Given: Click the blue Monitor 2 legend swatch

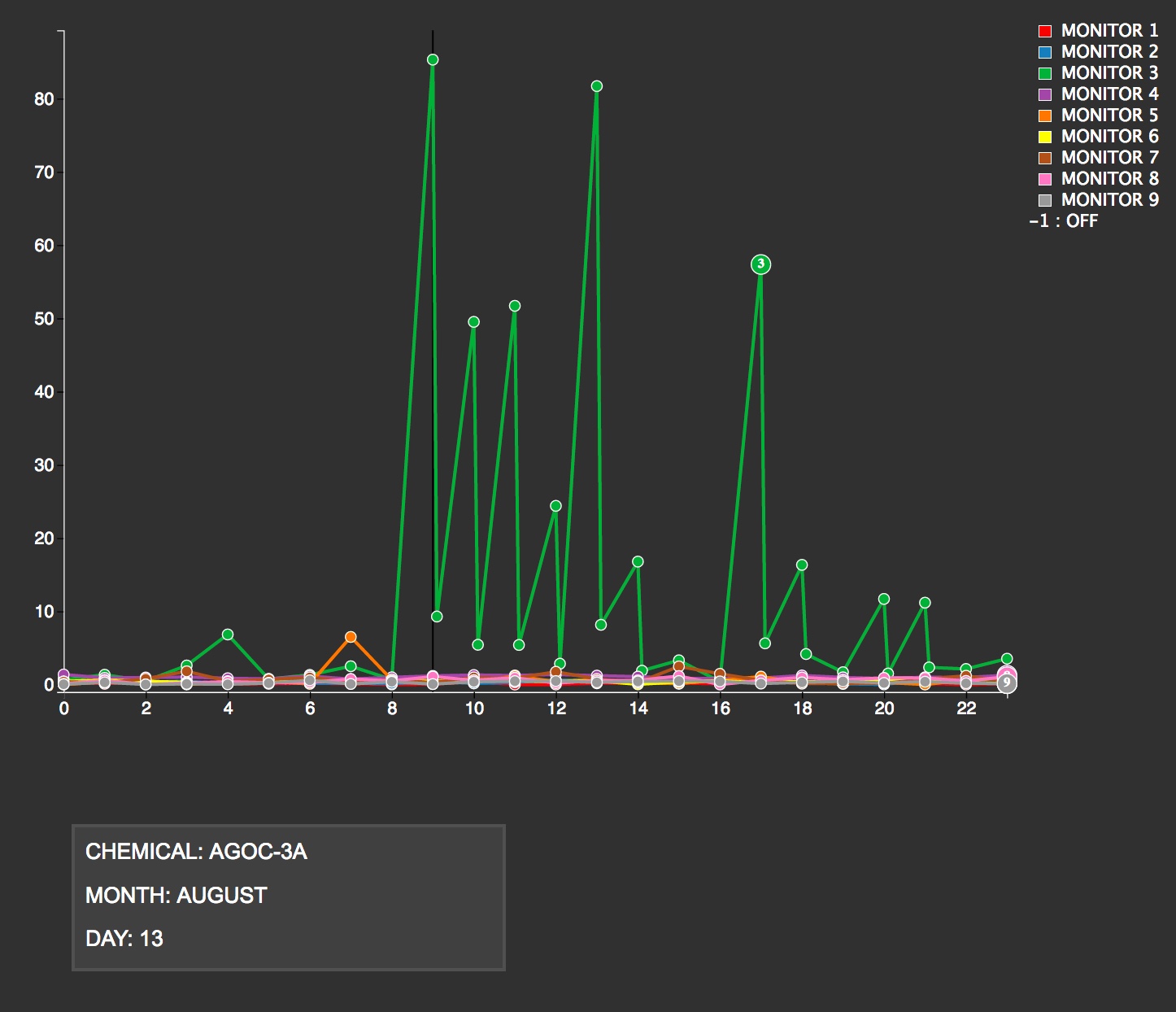Looking at the screenshot, I should (1045, 52).
